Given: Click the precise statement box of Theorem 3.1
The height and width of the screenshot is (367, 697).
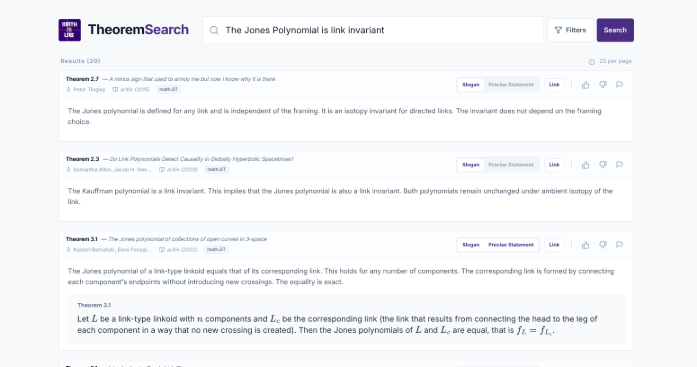Looking at the screenshot, I should 346,319.
